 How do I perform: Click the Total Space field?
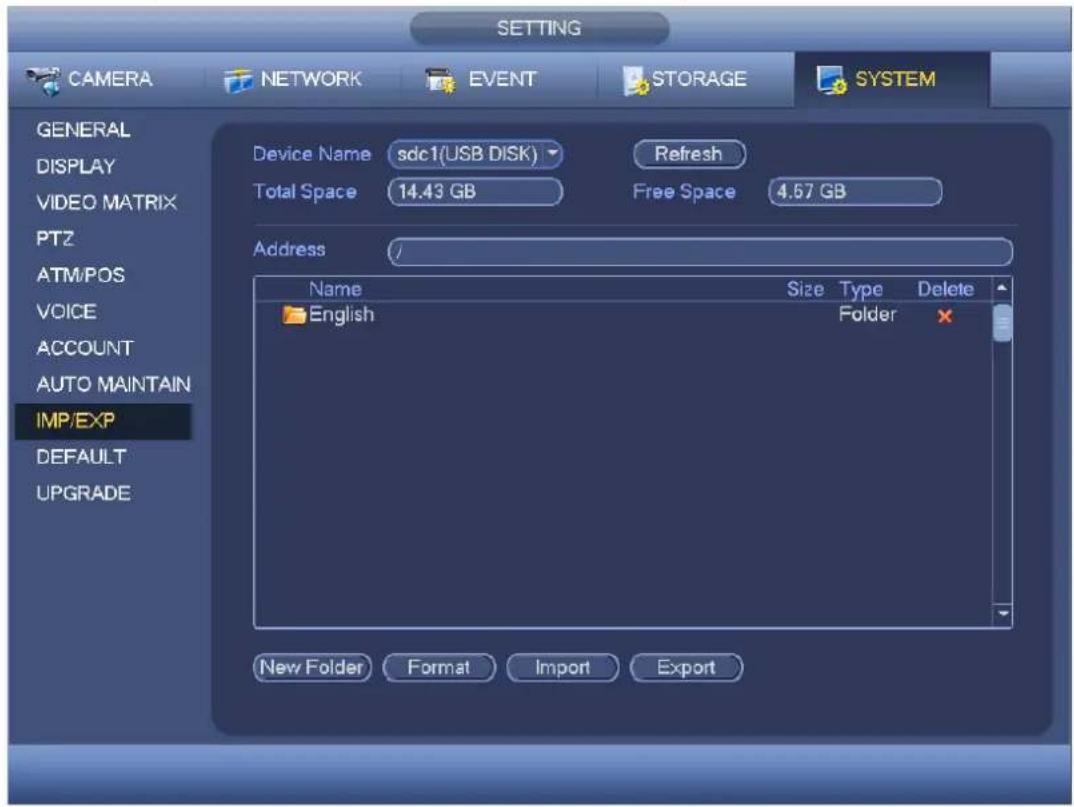tap(475, 192)
